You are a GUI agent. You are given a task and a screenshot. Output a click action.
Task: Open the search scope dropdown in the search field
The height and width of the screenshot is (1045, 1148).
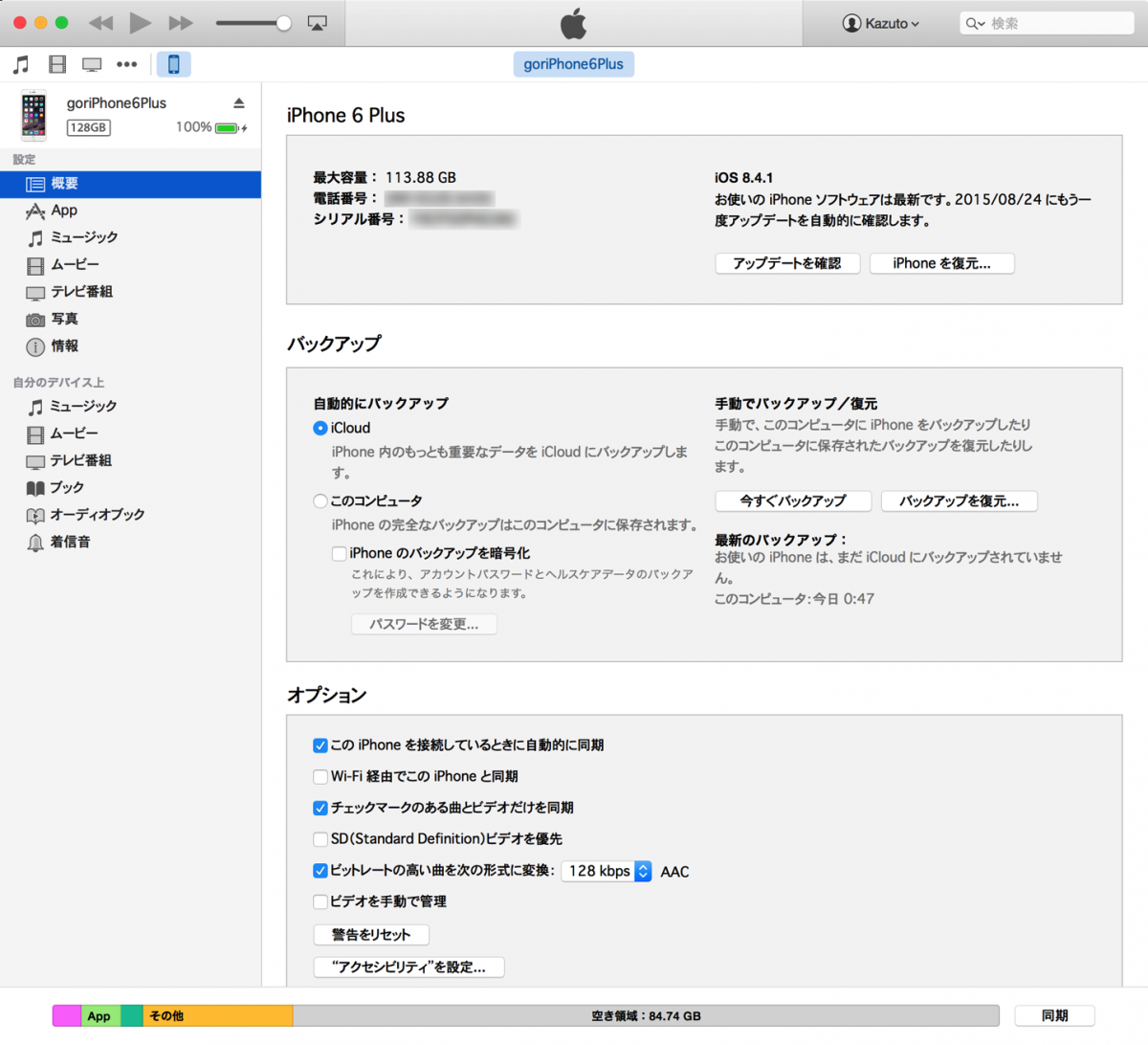point(974,23)
